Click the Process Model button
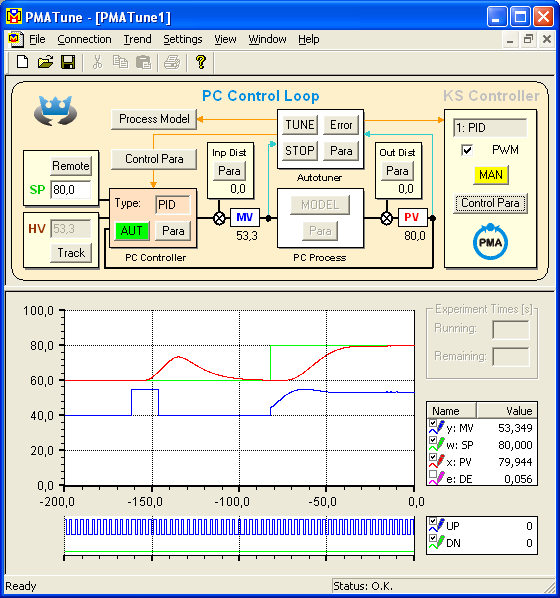 154,119
